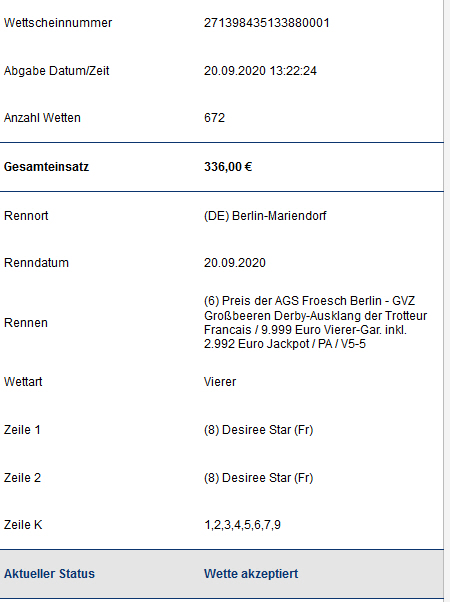Click Desiree Star (Fr) in Zeile 2

[x=258, y=478]
